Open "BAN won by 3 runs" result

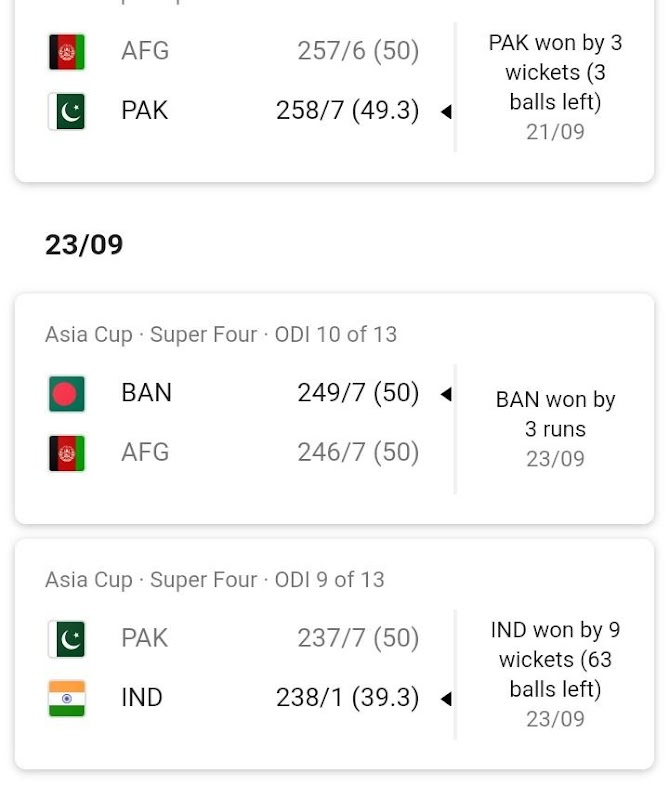555,414
